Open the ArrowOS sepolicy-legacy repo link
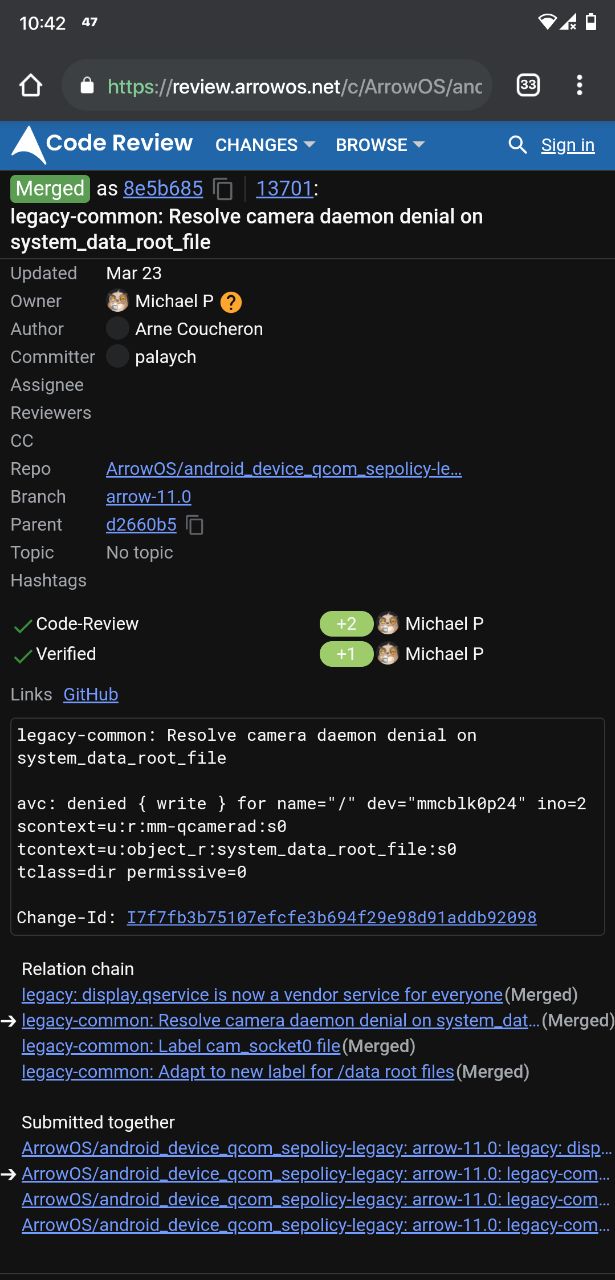This screenshot has width=615, height=1280. coord(284,469)
